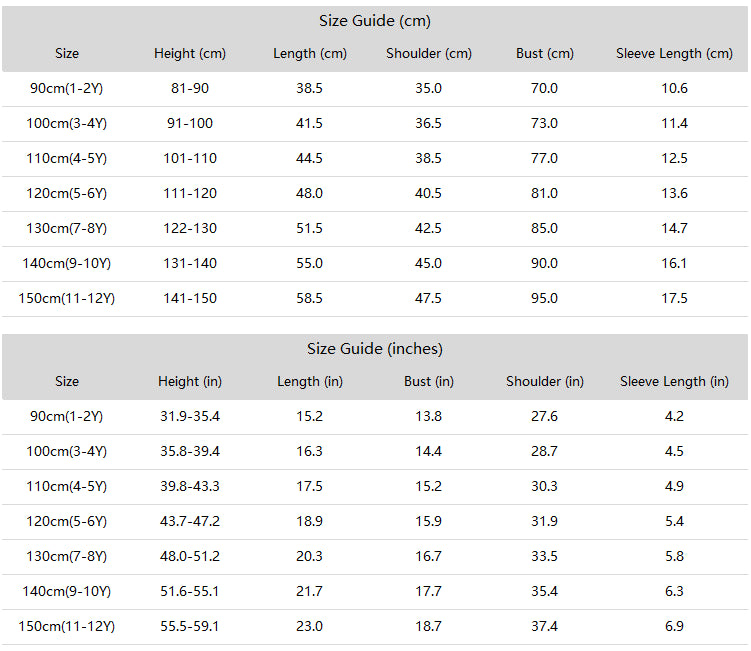
Task: Select the 150cm(11-12Y) size in inches table
Action: (x=67, y=626)
